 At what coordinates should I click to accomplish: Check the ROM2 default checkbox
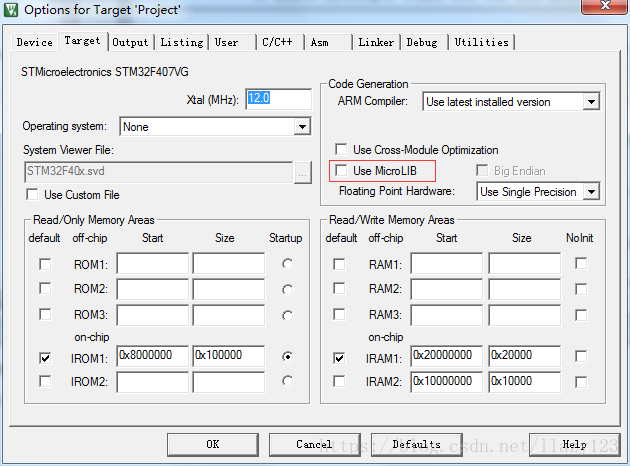pos(45,288)
